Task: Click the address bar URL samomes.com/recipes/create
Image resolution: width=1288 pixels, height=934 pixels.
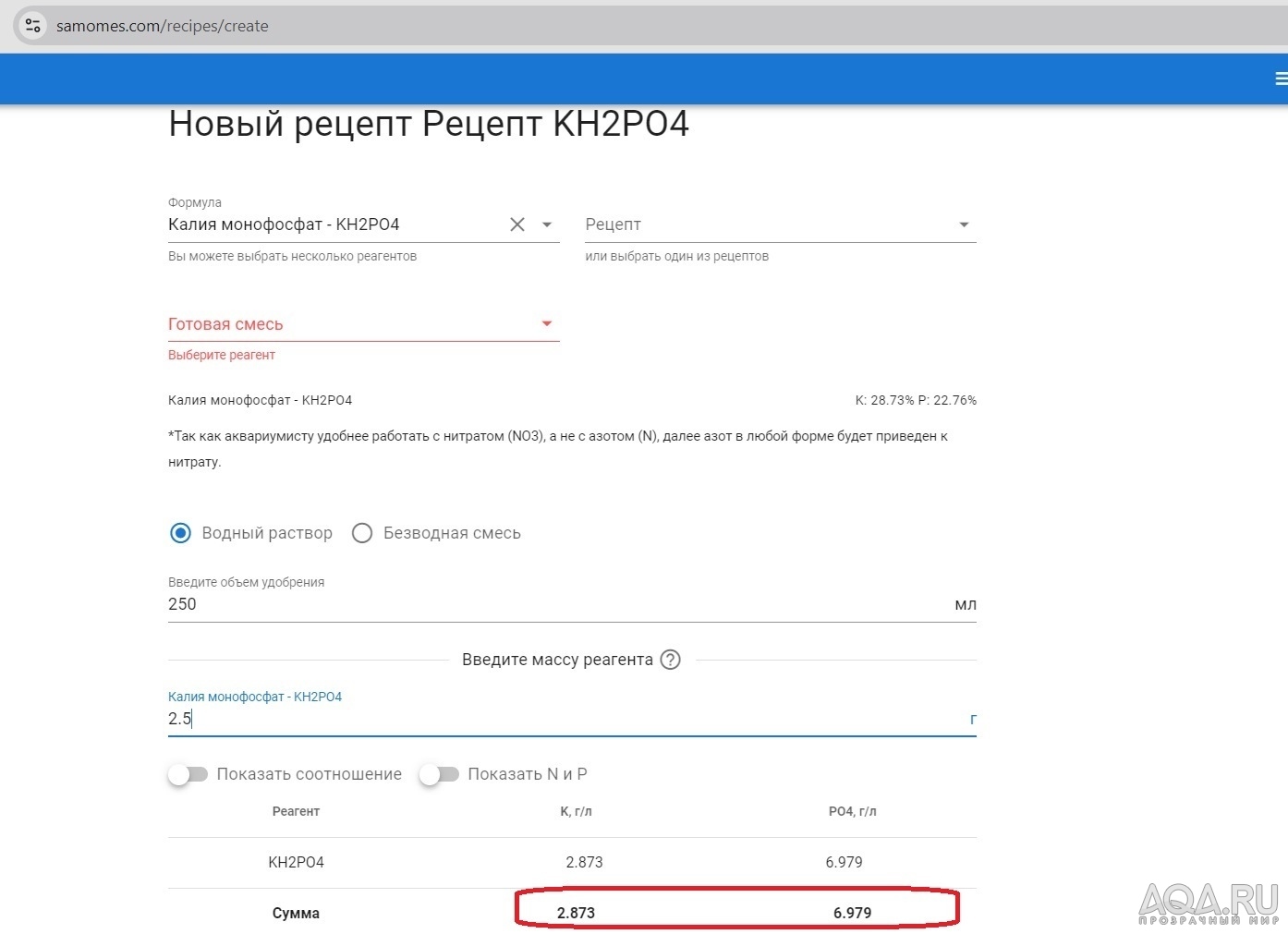Action: [x=163, y=26]
